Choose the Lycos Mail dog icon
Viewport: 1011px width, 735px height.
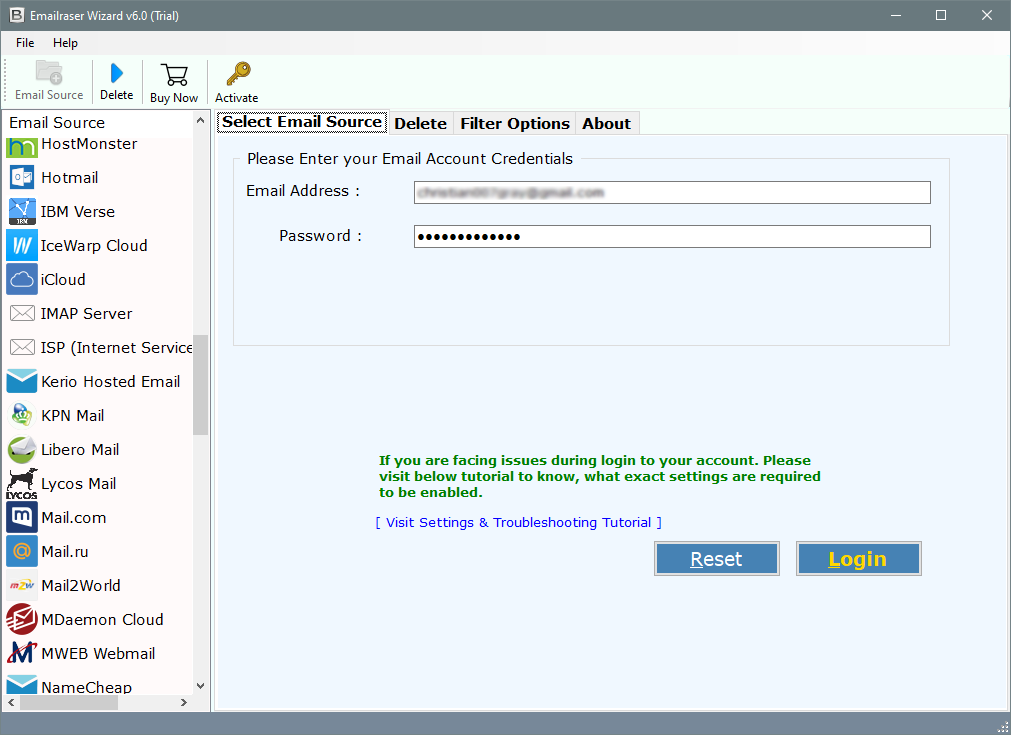pos(22,484)
